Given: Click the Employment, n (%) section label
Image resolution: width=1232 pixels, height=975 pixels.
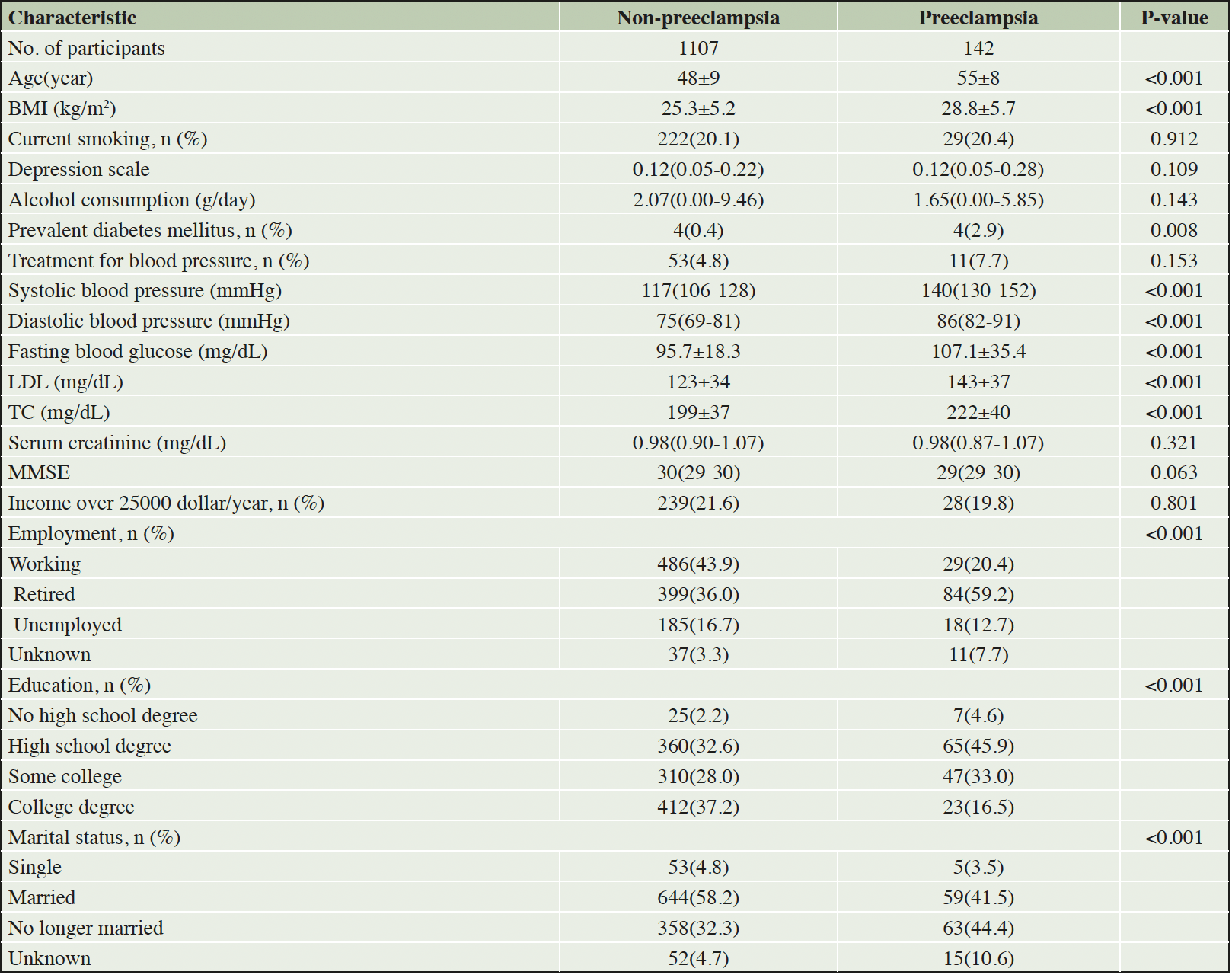Looking at the screenshot, I should point(91,534).
